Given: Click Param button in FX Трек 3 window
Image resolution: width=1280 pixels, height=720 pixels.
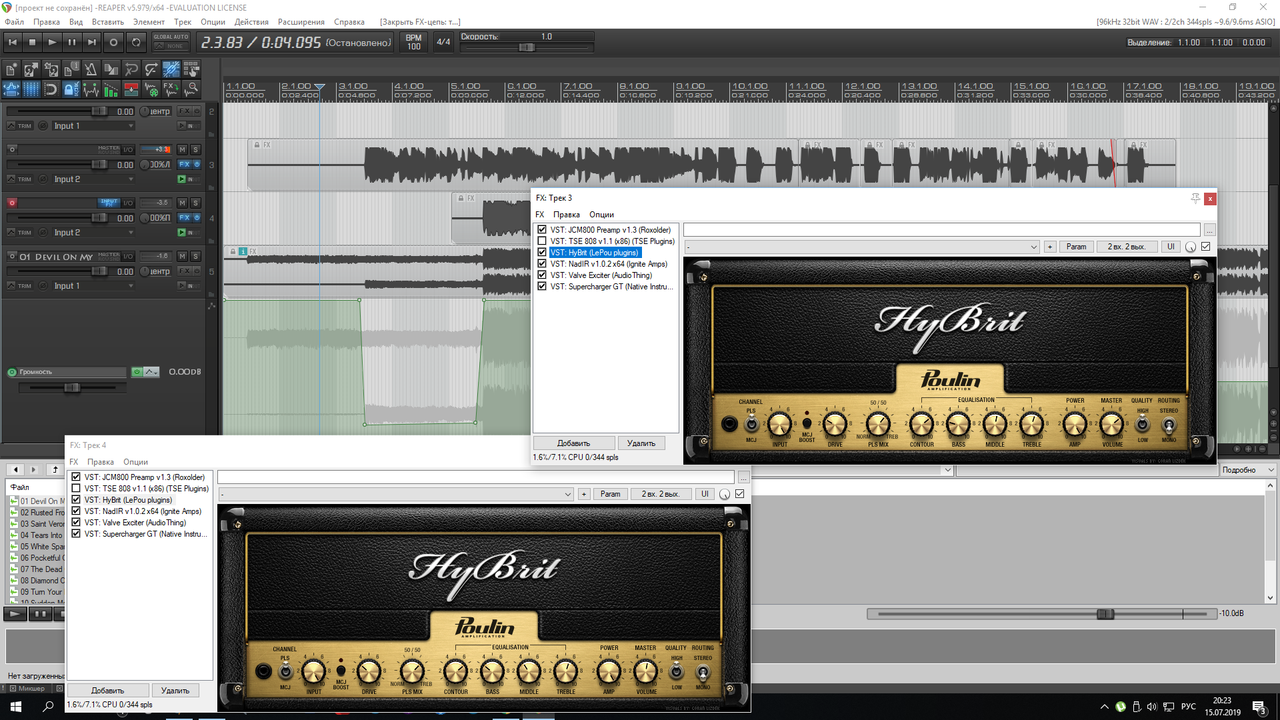Looking at the screenshot, I should [x=1076, y=246].
